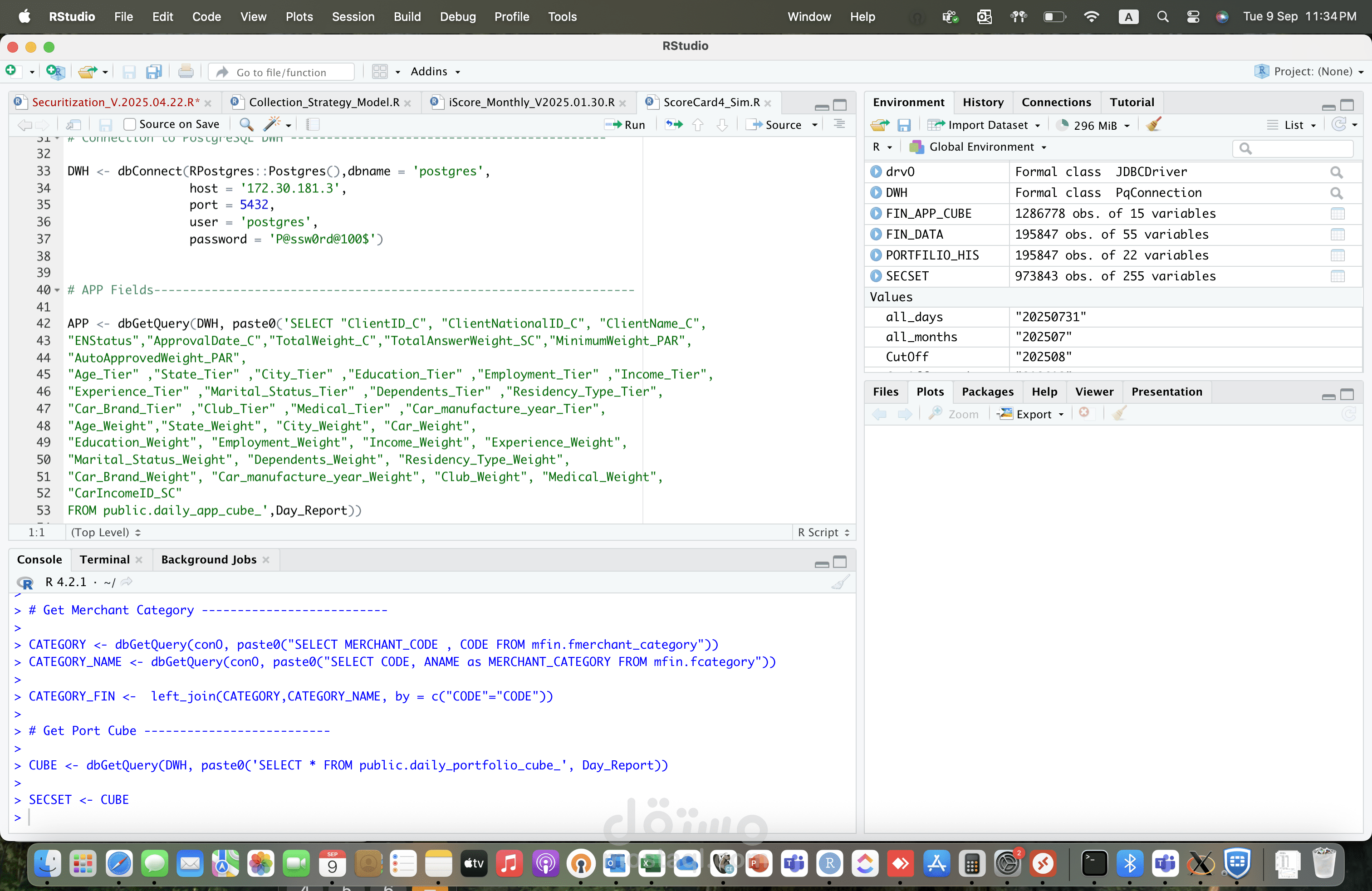The width and height of the screenshot is (1372, 891).
Task: View the FIN_DATA table grid icon
Action: click(1338, 235)
